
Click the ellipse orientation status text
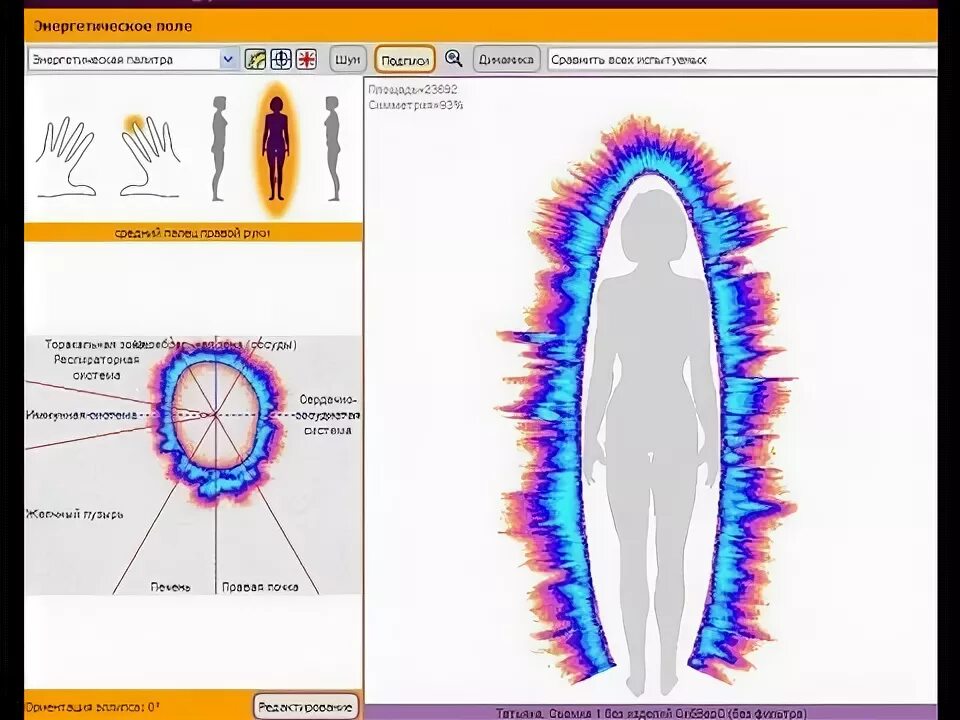93,707
